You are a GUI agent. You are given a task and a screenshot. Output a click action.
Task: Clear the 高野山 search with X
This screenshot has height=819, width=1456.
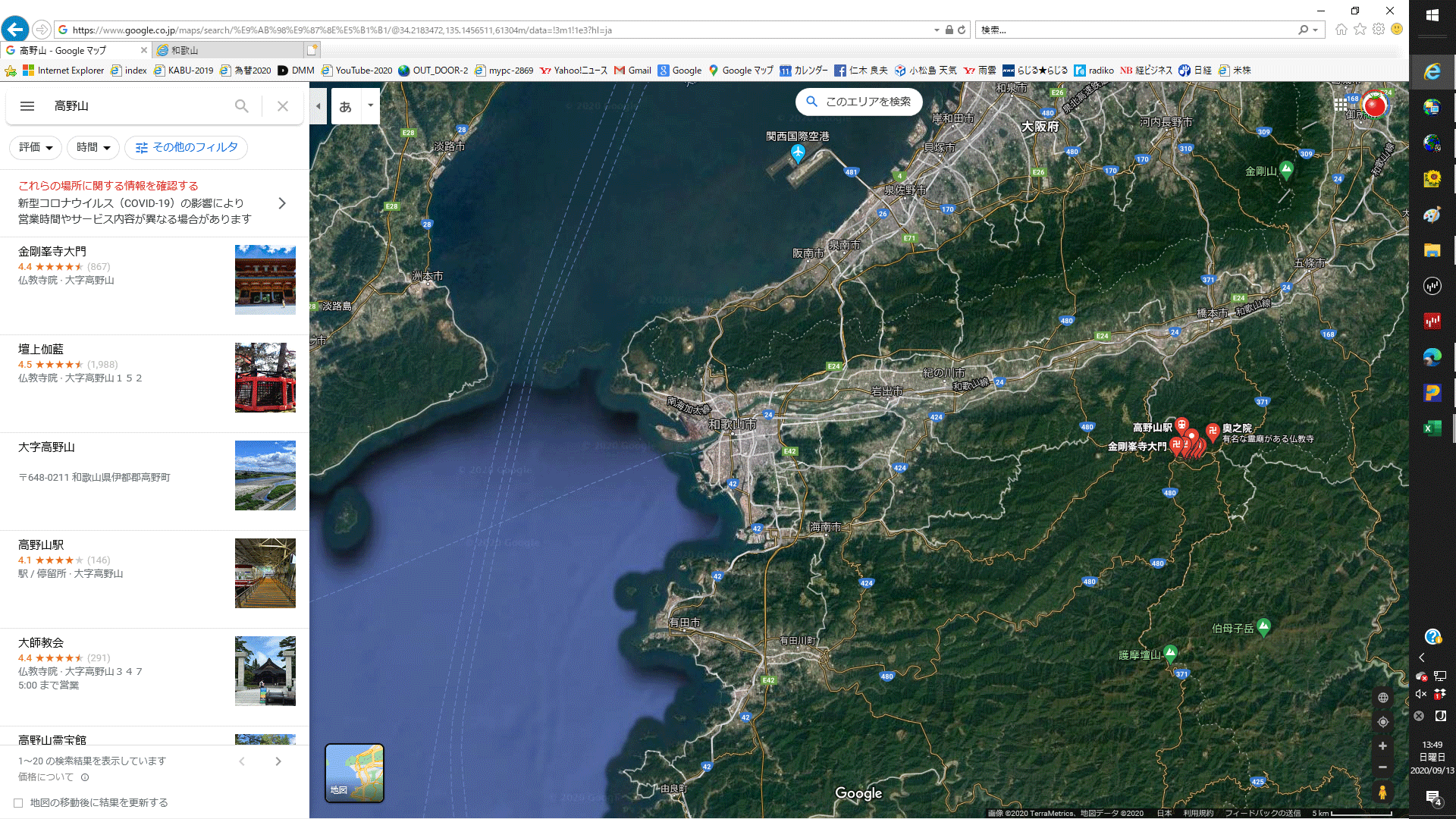[x=283, y=106]
